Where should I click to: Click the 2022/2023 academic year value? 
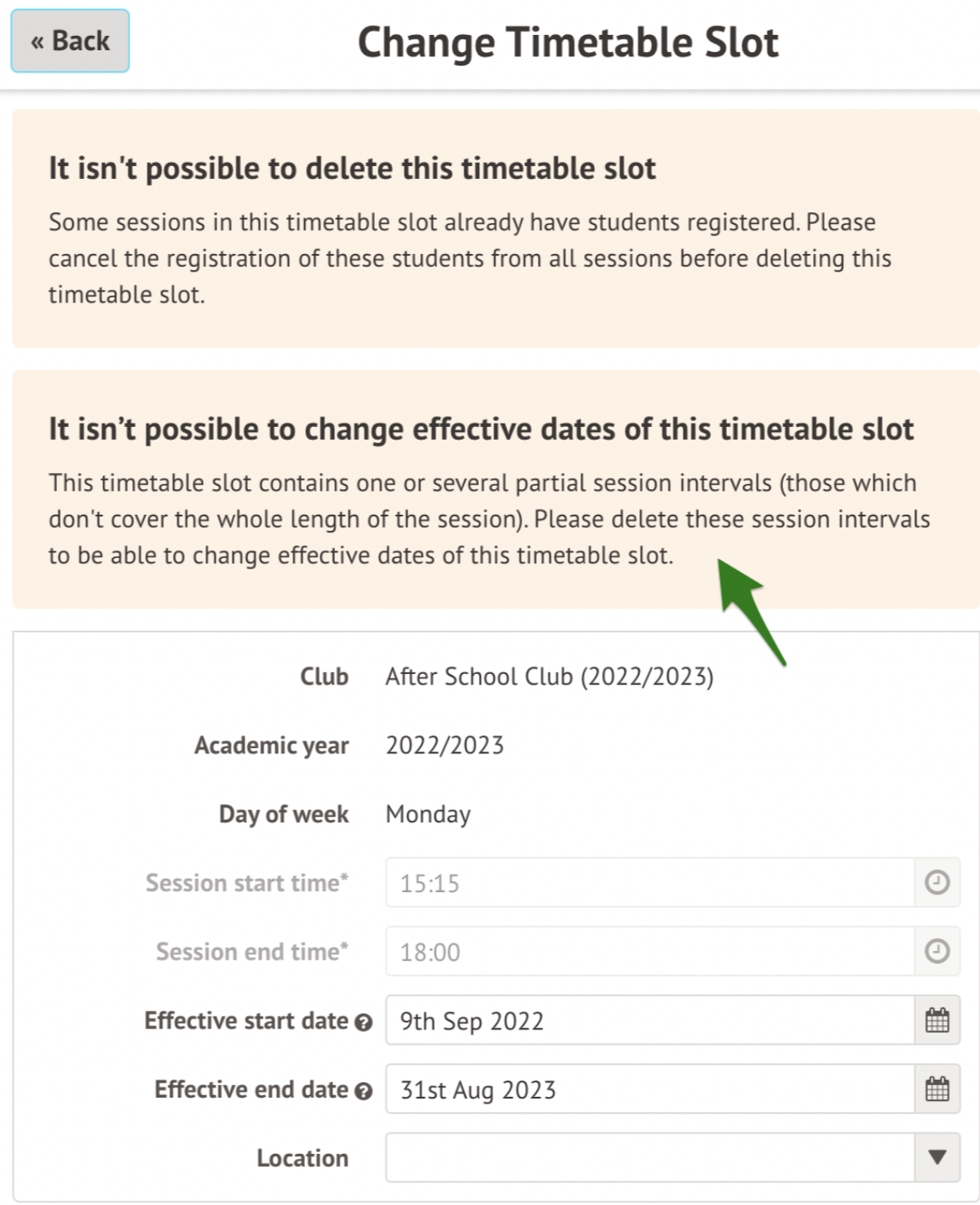(444, 746)
